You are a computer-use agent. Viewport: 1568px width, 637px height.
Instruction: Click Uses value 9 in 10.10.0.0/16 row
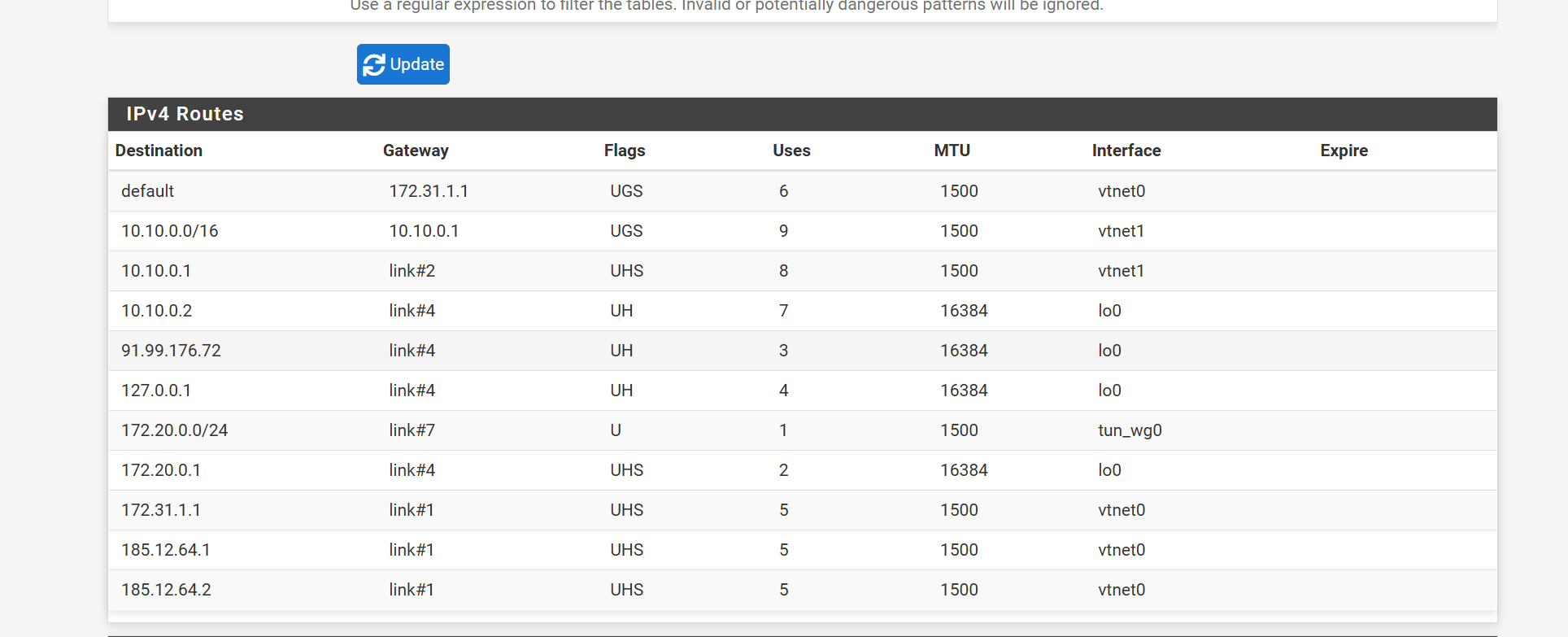click(783, 231)
